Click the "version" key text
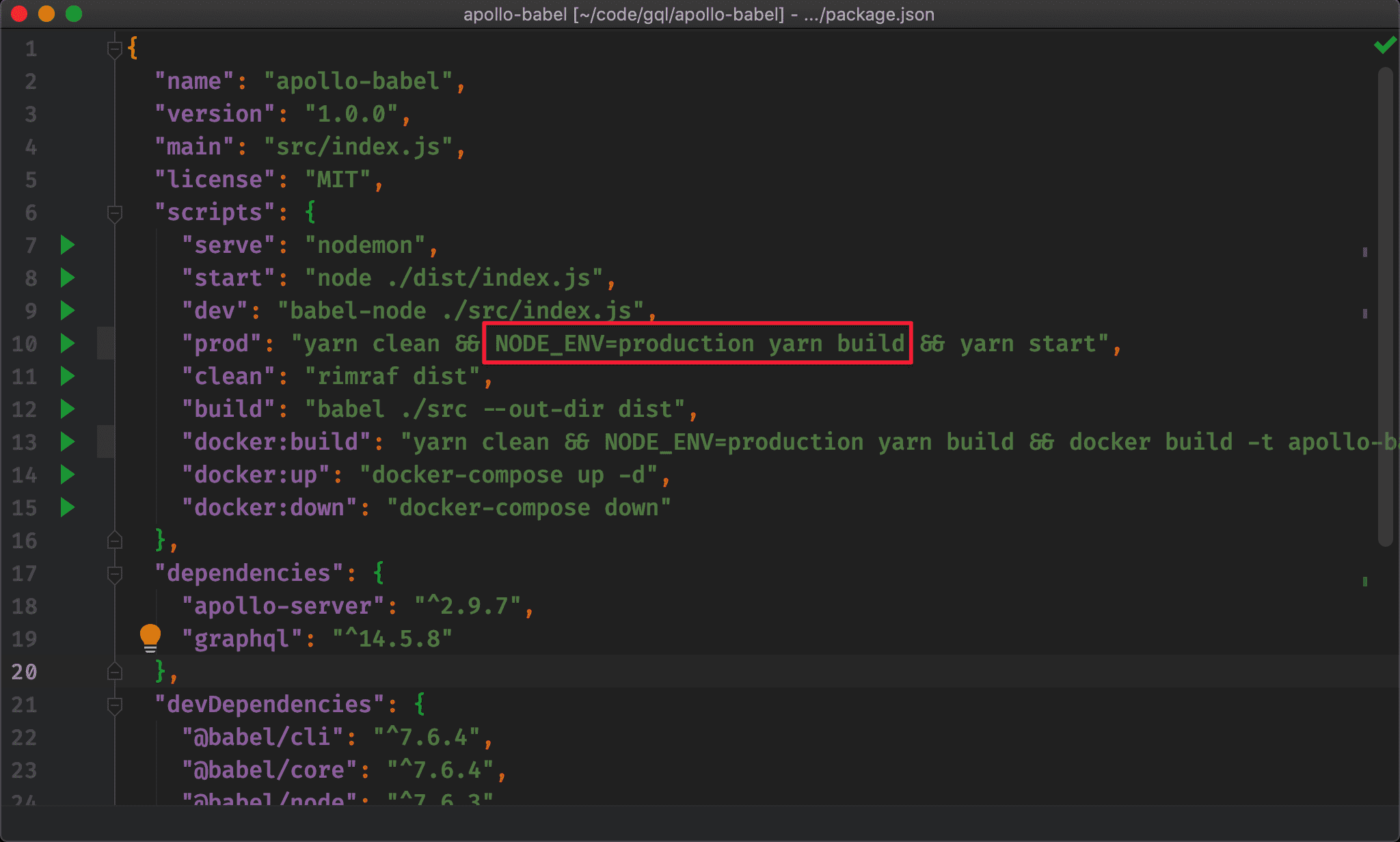Image resolution: width=1400 pixels, height=842 pixels. [x=215, y=114]
